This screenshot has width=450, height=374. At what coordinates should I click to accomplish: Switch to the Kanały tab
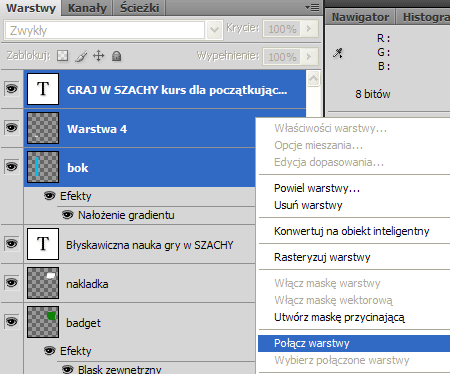87,8
